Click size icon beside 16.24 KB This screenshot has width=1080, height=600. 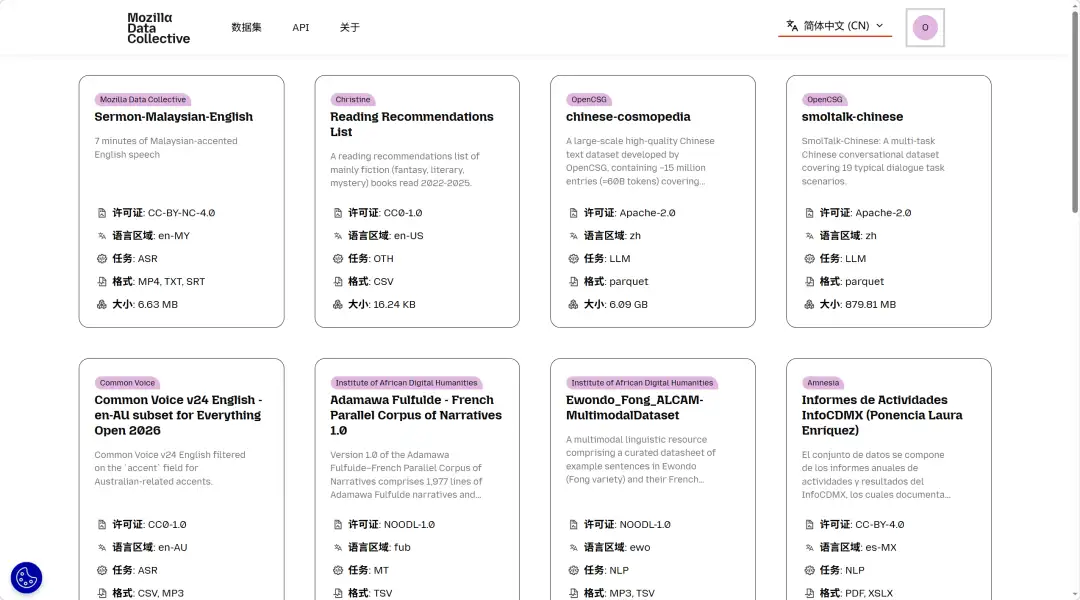(338, 304)
